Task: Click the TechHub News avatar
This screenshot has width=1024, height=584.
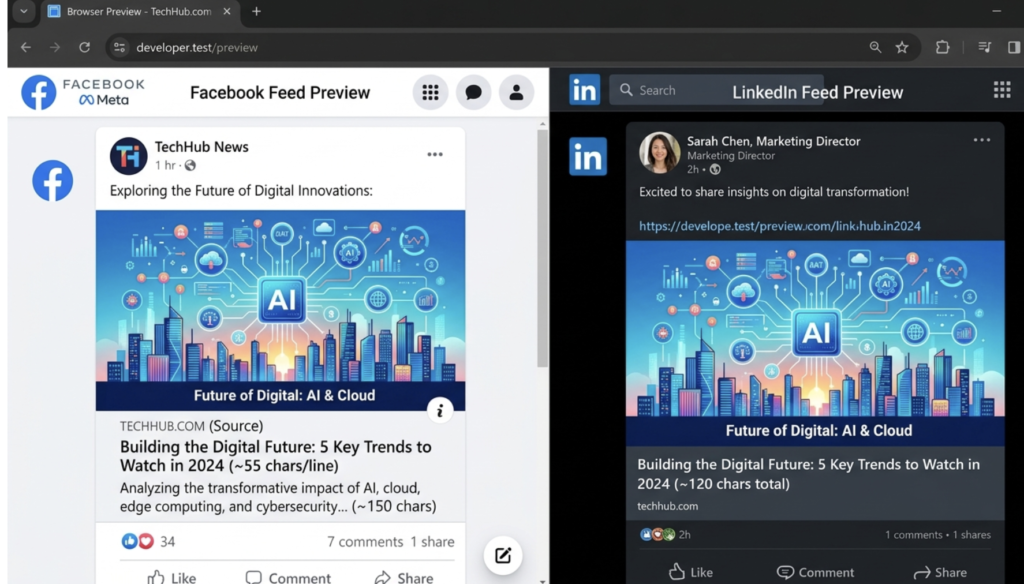Action: 129,155
